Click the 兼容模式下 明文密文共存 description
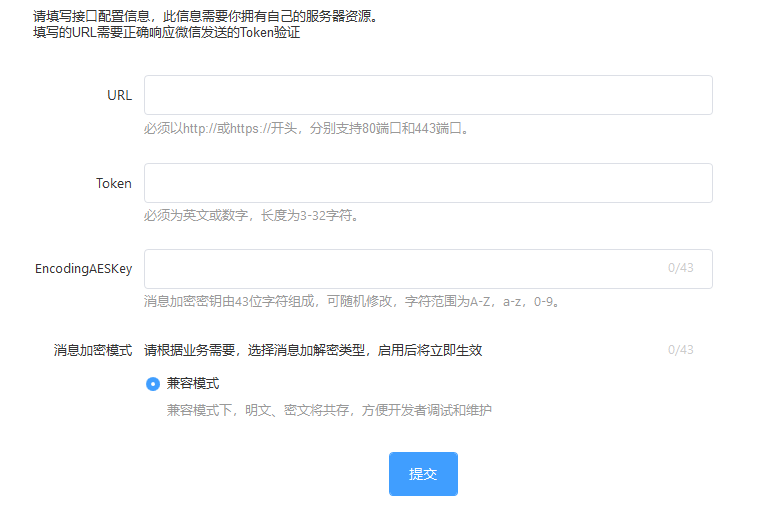This screenshot has width=767, height=507. click(329, 410)
